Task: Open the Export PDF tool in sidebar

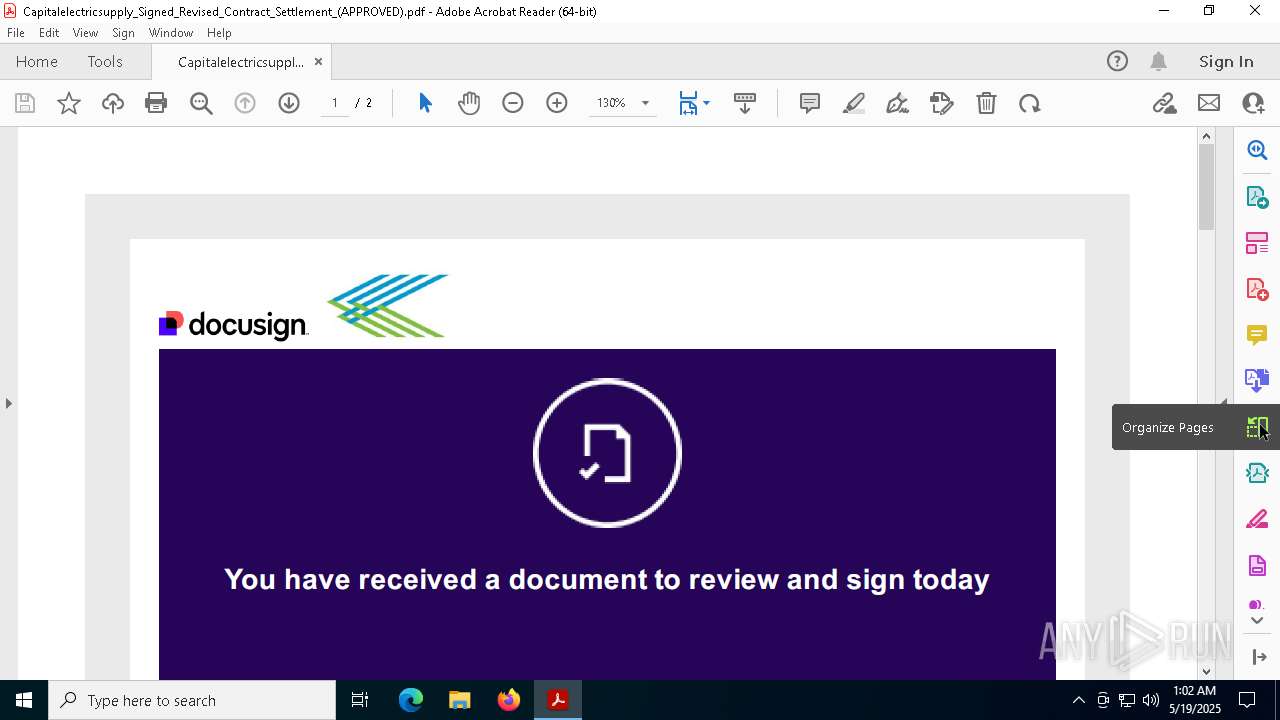Action: [1257, 197]
